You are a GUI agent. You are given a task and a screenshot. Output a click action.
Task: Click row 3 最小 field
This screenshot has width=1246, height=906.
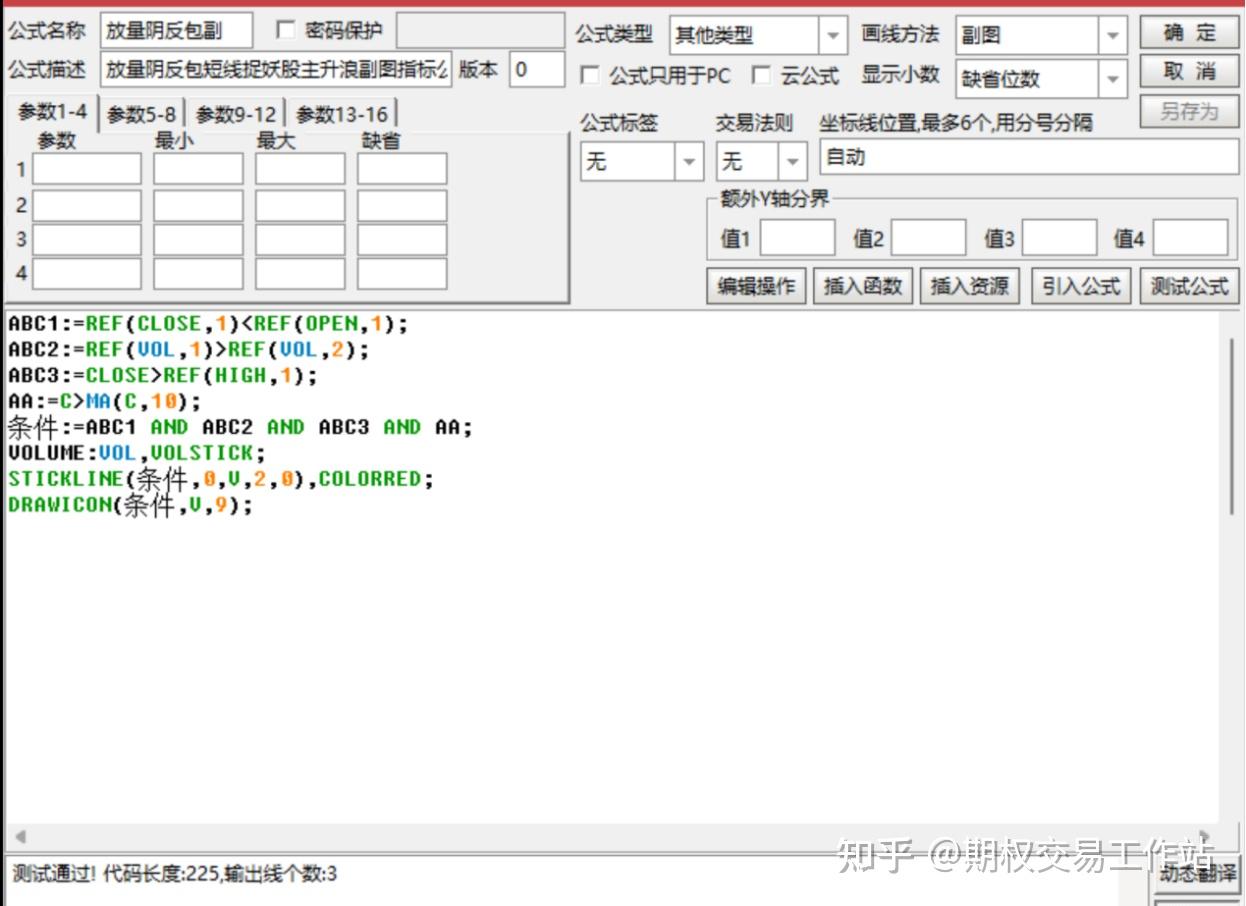(198, 239)
